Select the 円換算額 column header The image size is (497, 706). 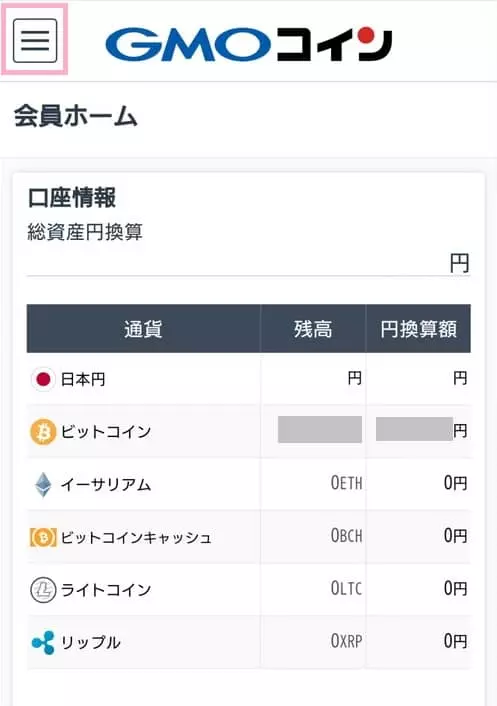pyautogui.click(x=418, y=329)
